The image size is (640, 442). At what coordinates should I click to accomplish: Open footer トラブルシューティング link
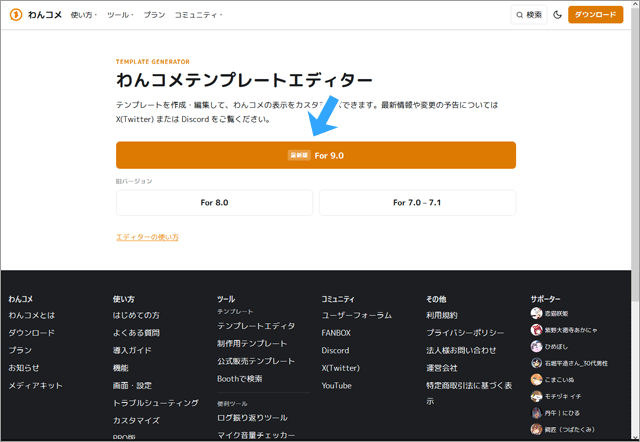(156, 403)
